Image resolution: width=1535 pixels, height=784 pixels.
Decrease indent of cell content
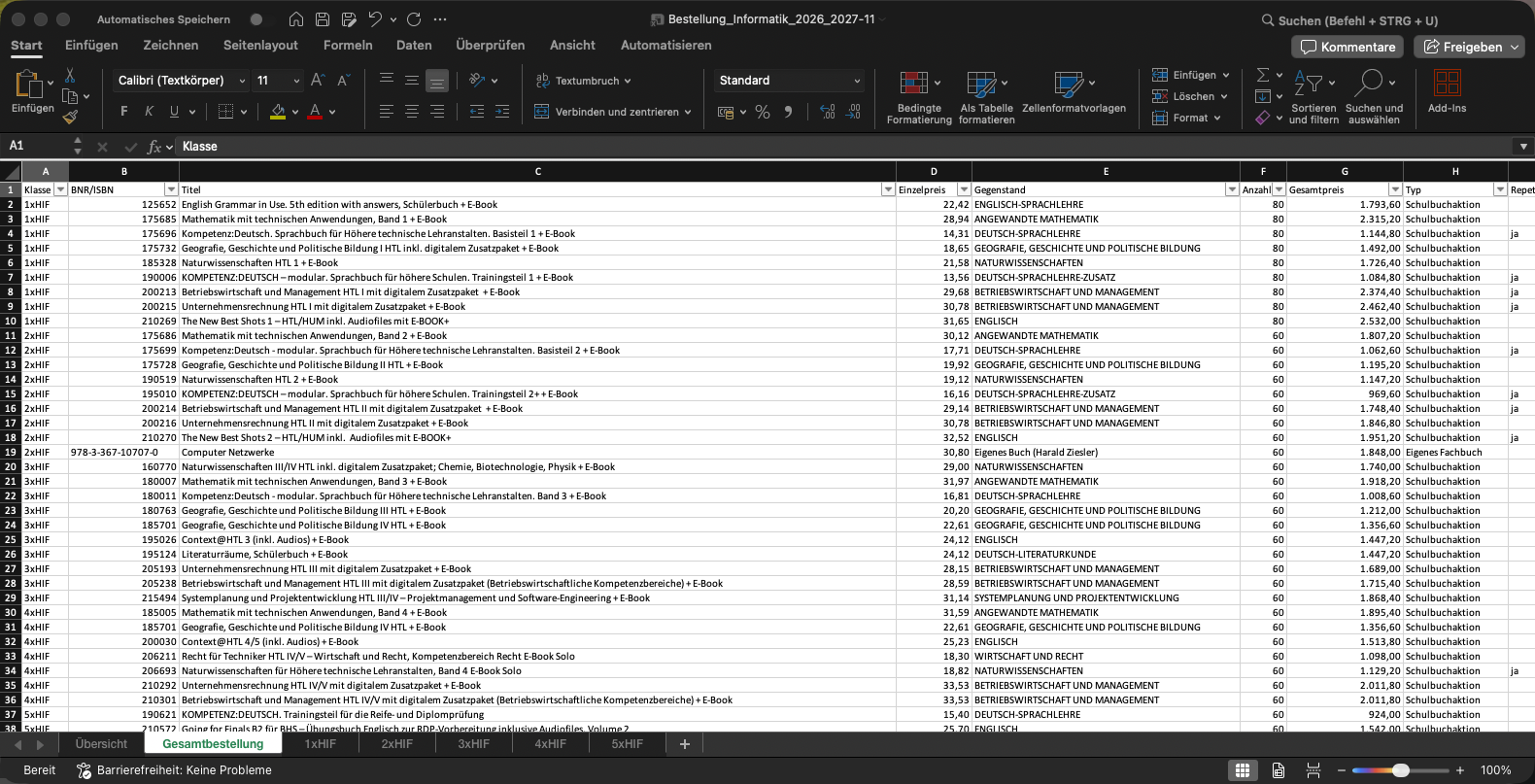pyautogui.click(x=476, y=112)
